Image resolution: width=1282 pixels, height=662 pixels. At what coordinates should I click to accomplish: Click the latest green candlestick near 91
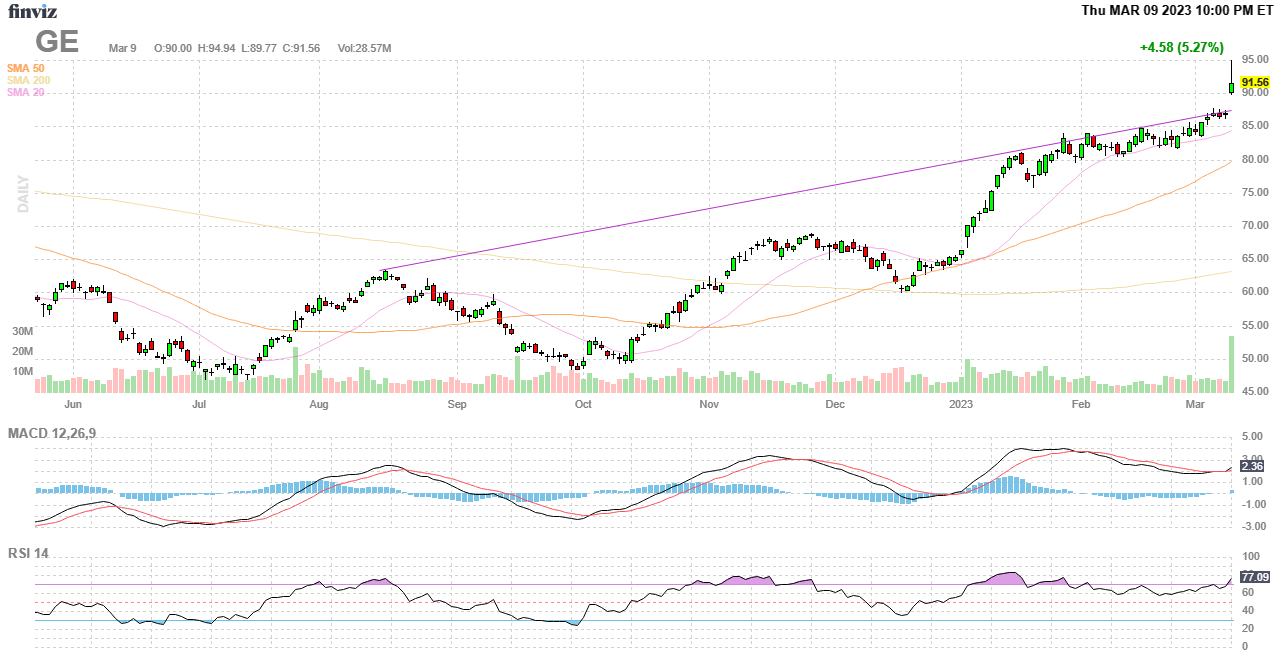(1231, 88)
